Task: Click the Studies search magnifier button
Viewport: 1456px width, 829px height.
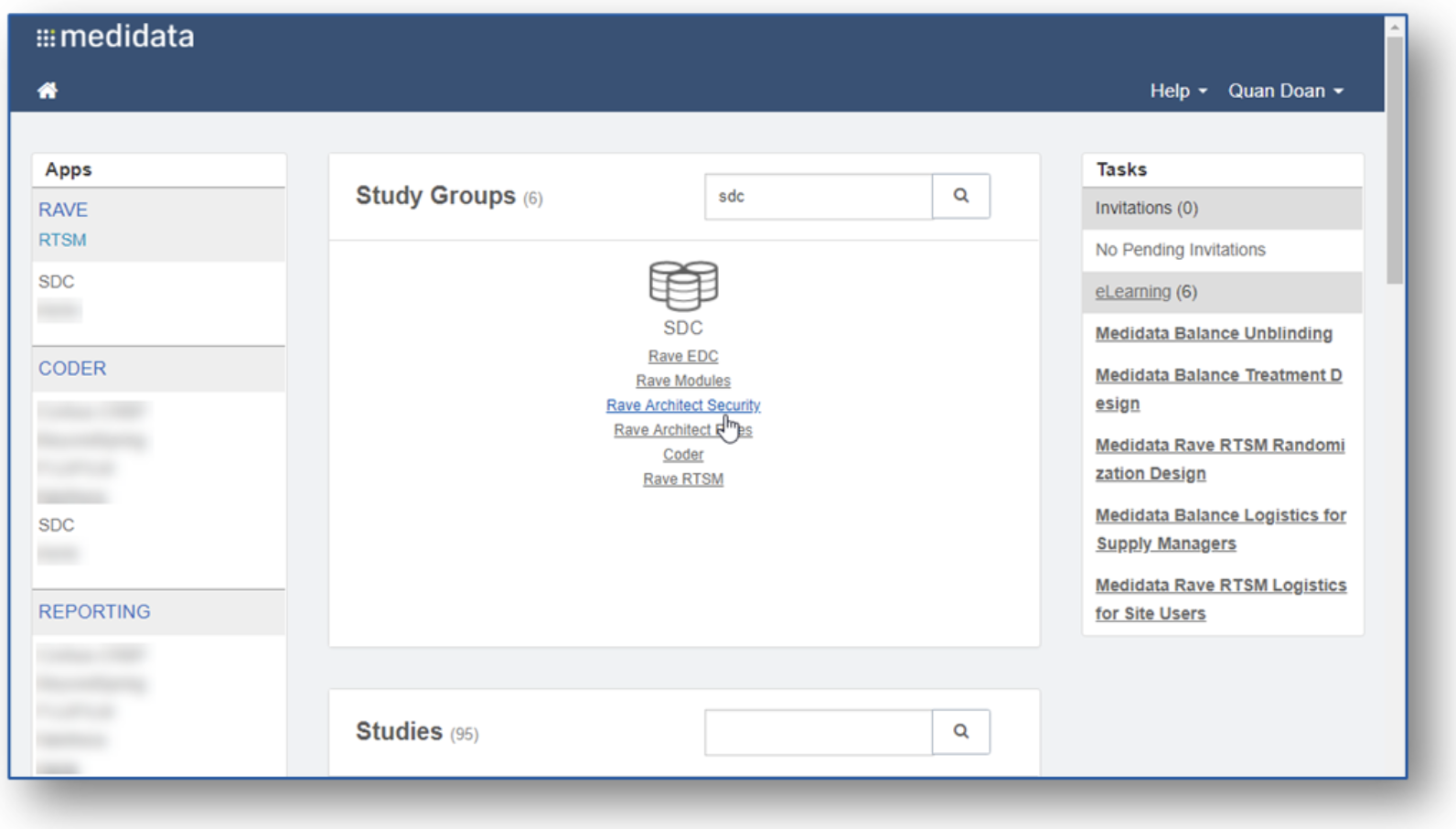Action: click(x=960, y=732)
